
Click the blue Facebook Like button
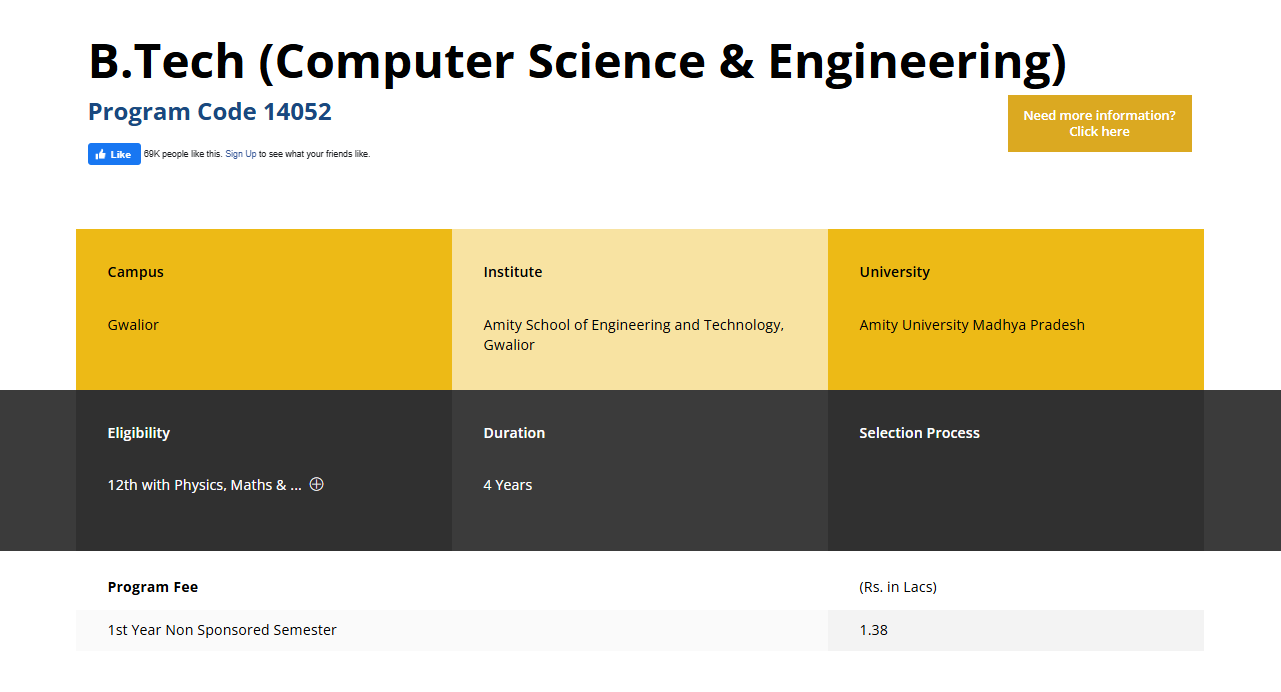113,153
